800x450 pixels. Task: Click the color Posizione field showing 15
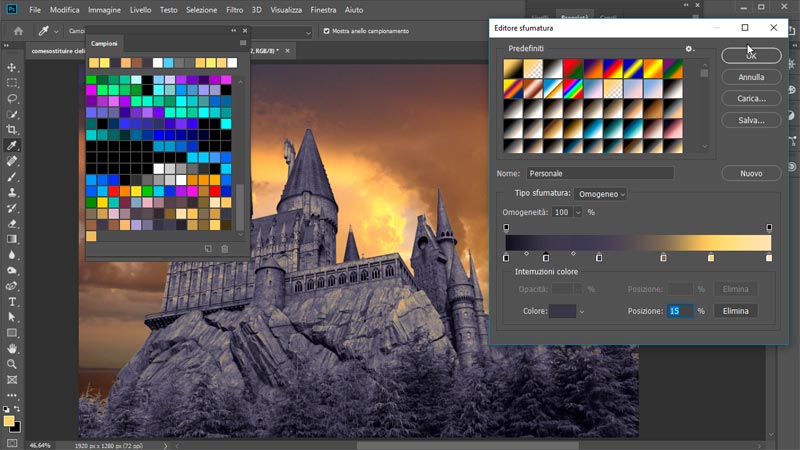[680, 311]
